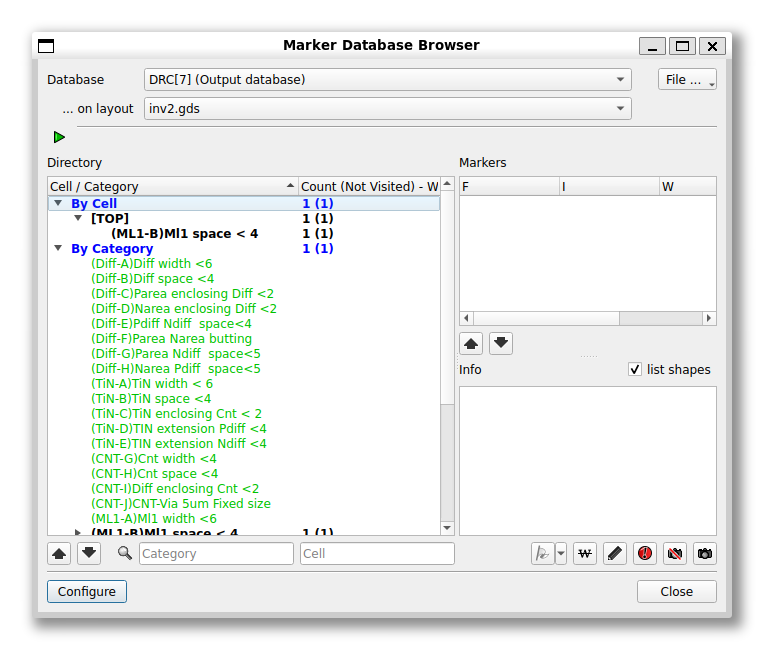763x649 pixels.
Task: Select (TiN-C)TiN enclosing Cnt < 2
Action: click(177, 414)
